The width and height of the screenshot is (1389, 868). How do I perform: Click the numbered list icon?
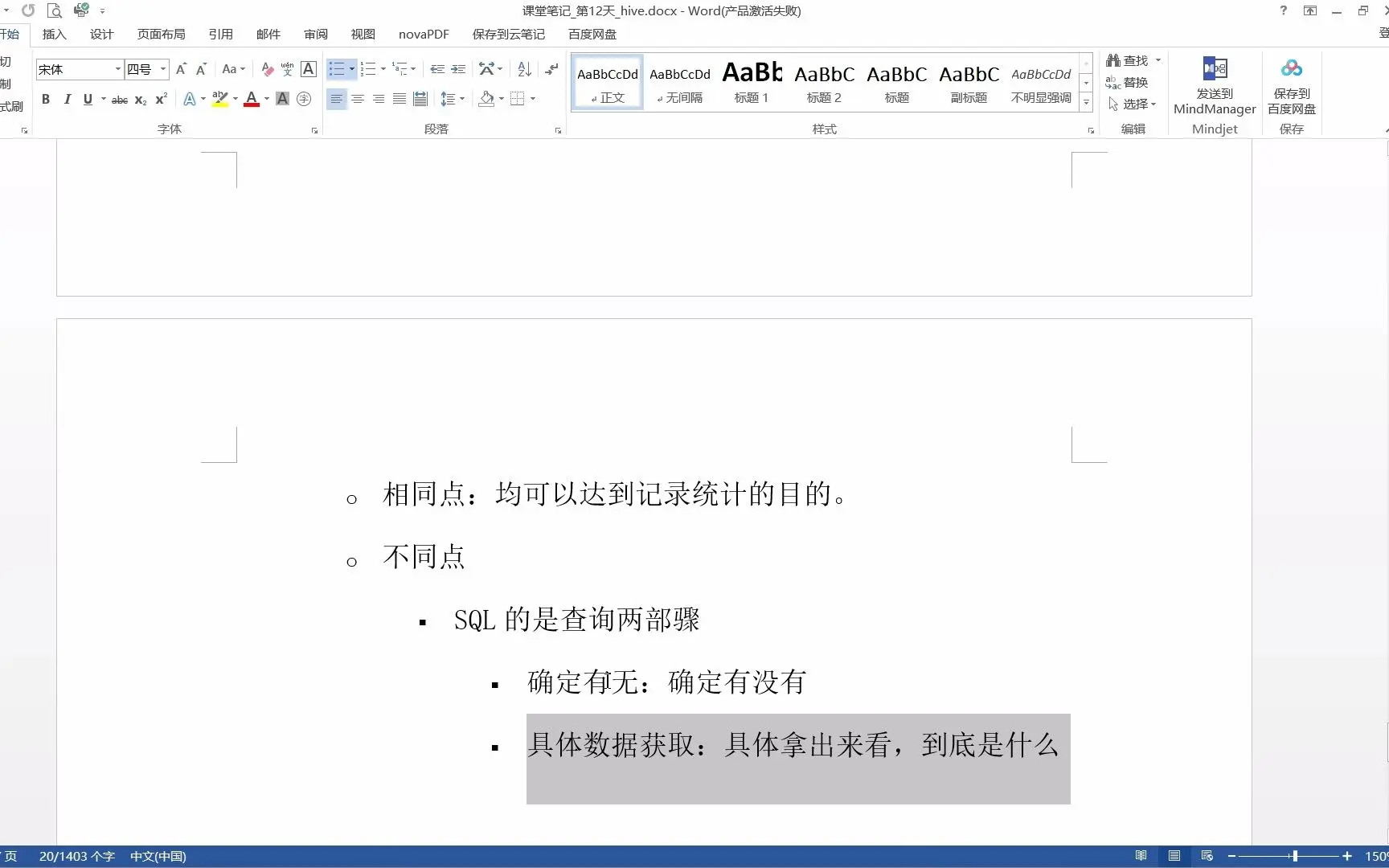point(368,69)
